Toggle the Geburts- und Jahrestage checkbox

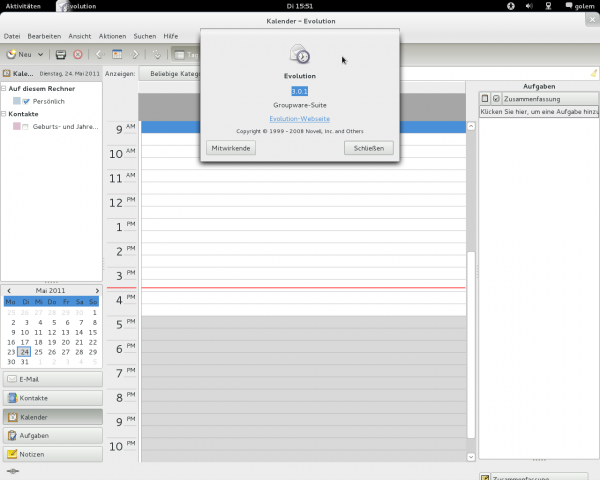click(x=25, y=127)
